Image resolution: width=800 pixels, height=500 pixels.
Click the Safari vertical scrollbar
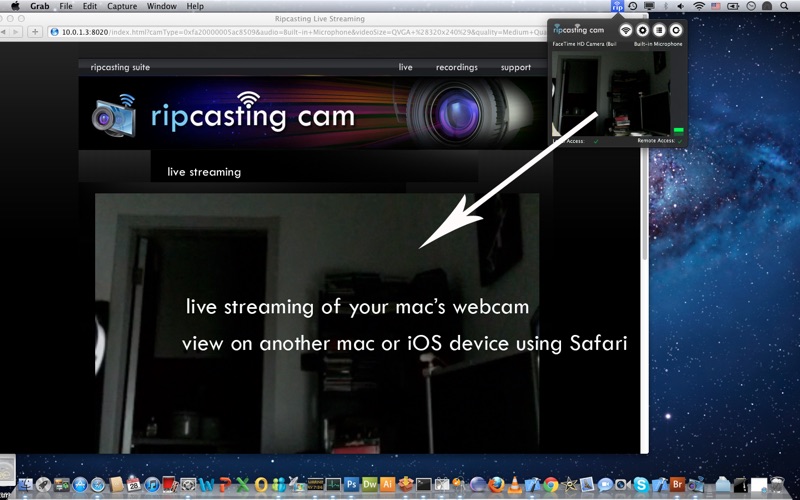(x=644, y=204)
